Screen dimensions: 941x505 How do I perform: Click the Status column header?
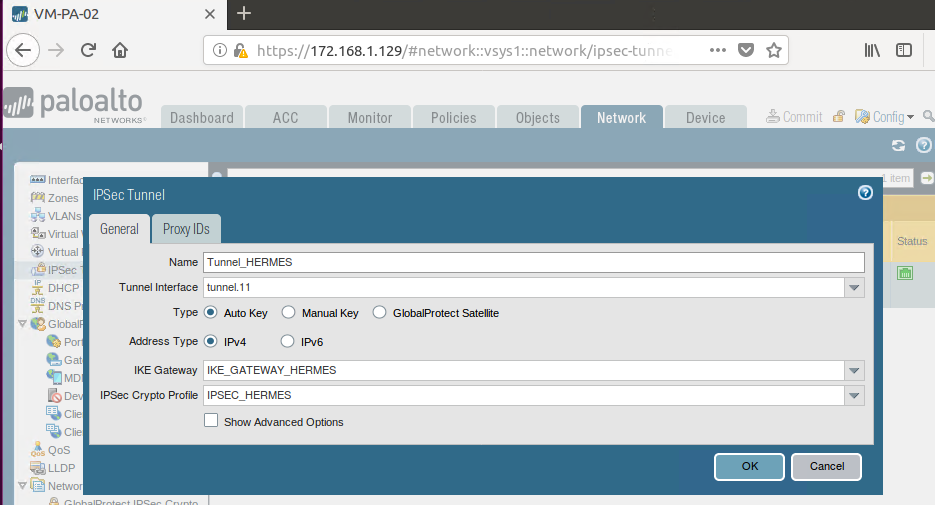[x=912, y=241]
